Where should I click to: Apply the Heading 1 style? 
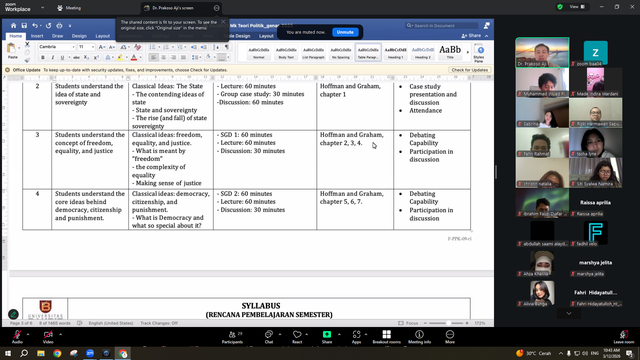pyautogui.click(x=396, y=53)
